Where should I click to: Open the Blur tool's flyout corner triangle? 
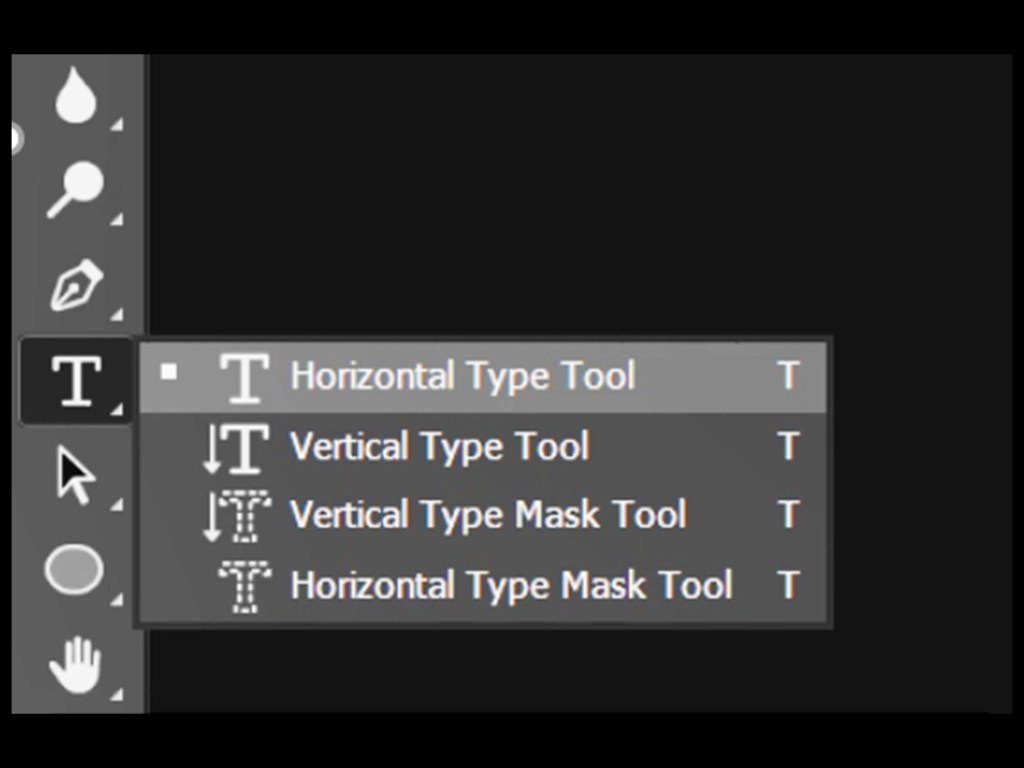click(117, 125)
